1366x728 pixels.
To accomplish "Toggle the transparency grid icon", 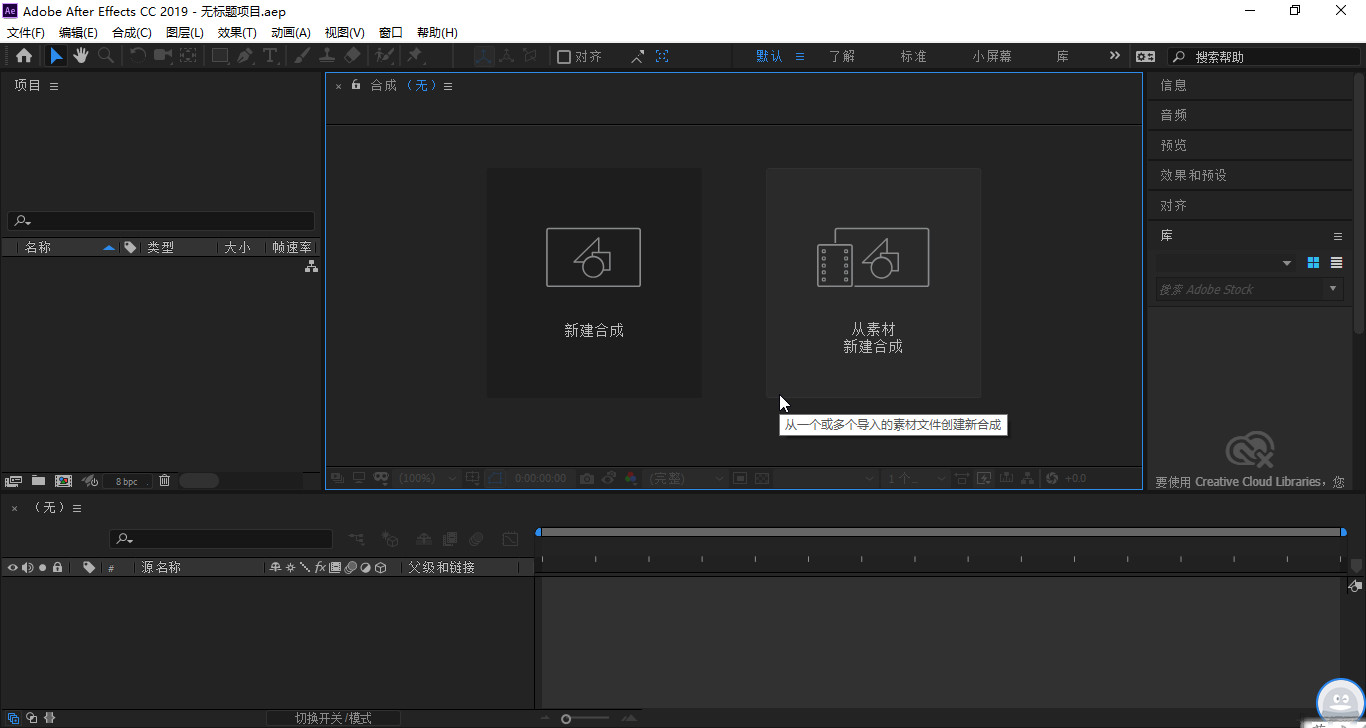I will pyautogui.click(x=762, y=479).
